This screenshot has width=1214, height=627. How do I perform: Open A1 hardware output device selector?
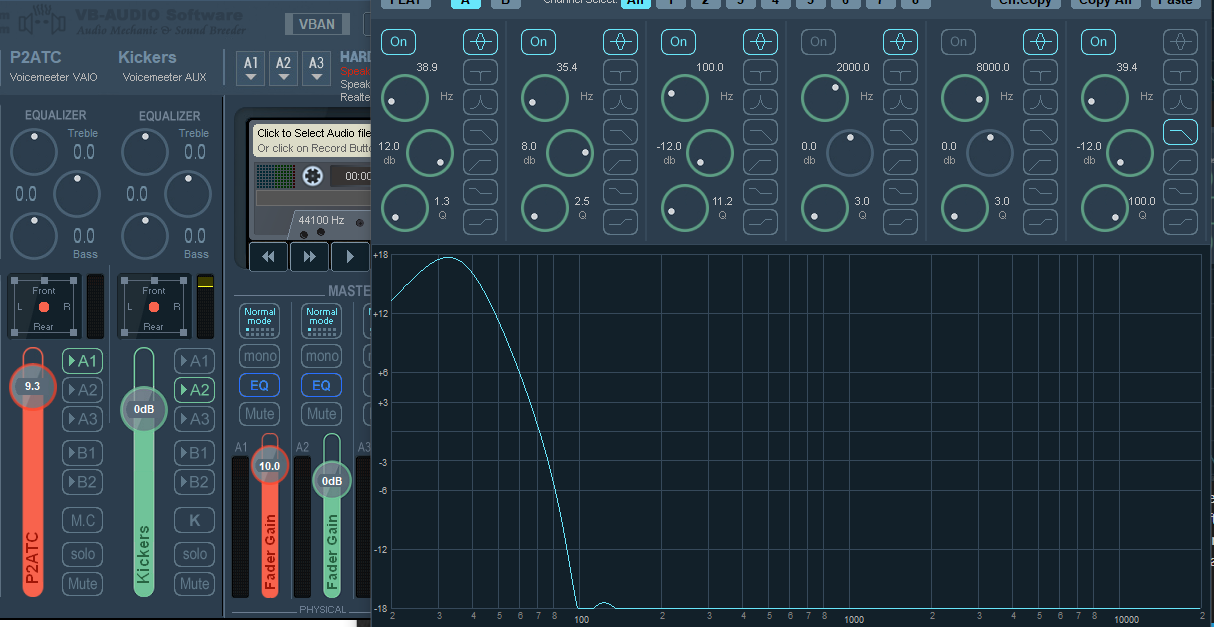(x=251, y=68)
